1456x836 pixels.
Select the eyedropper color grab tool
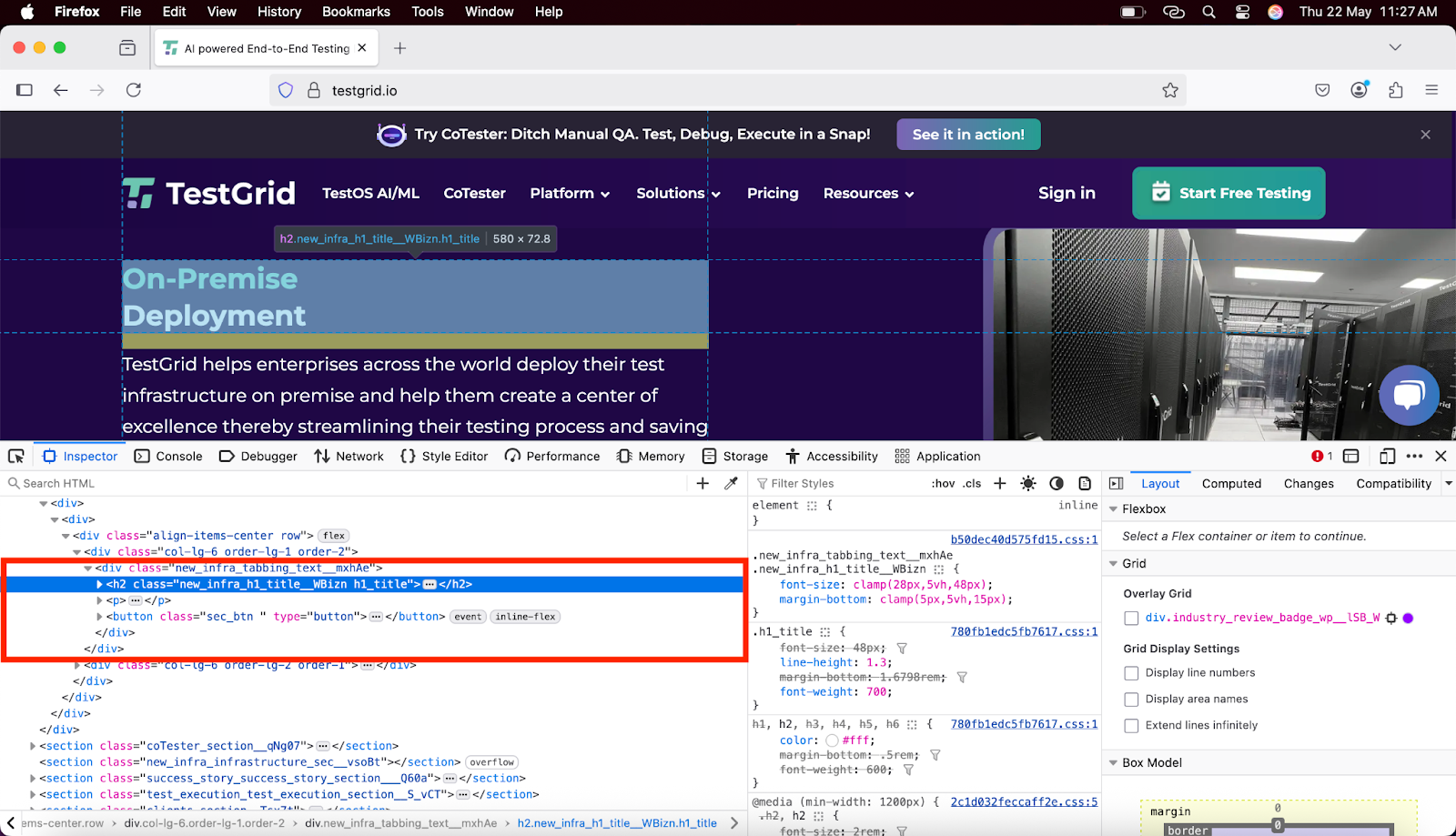[x=731, y=483]
